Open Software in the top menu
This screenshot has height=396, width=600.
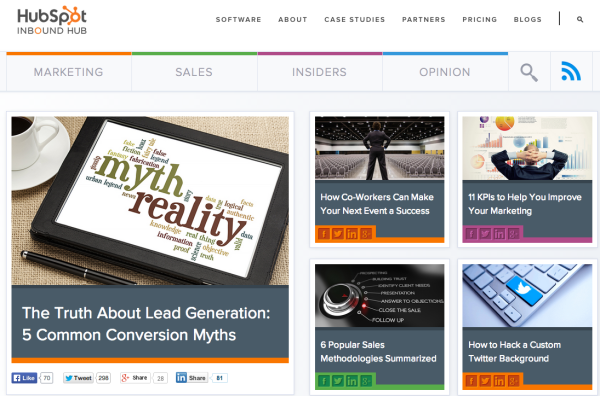(238, 20)
